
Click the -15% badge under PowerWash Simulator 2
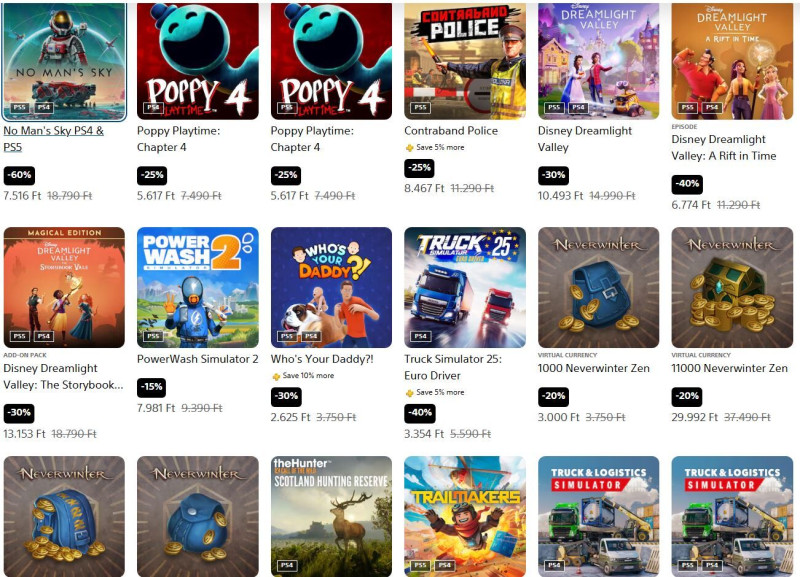[x=152, y=387]
